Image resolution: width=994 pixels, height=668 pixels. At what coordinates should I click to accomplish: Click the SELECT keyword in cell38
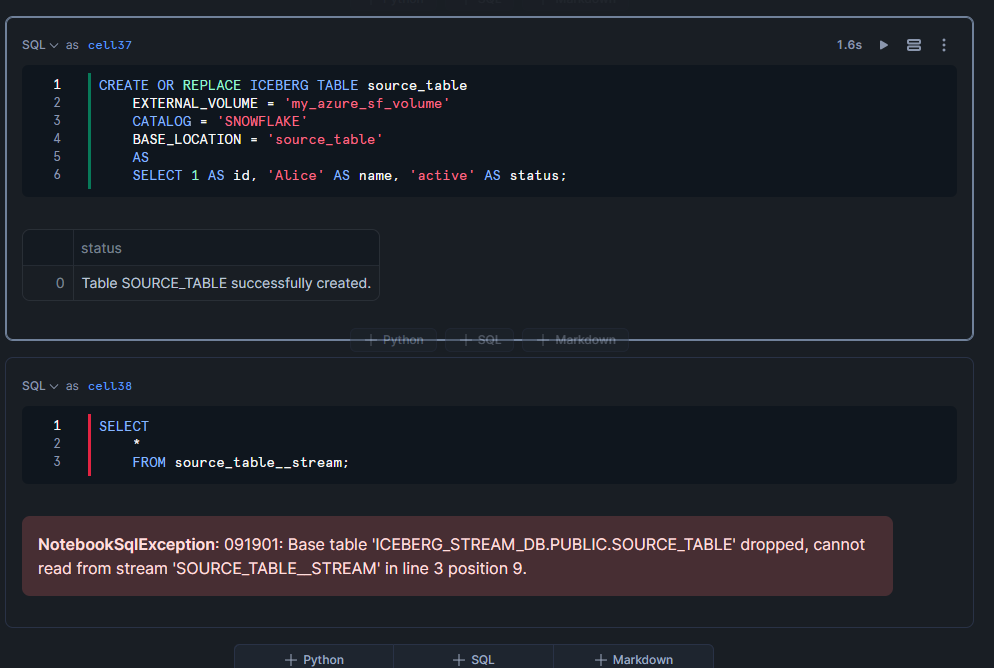tap(124, 427)
